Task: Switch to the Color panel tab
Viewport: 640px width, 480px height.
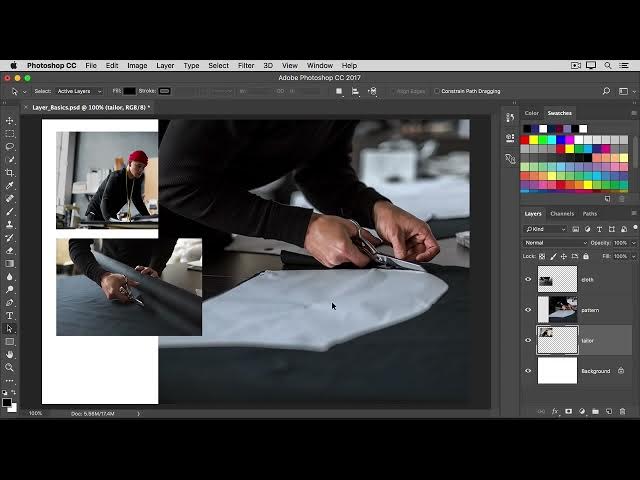Action: click(x=532, y=113)
